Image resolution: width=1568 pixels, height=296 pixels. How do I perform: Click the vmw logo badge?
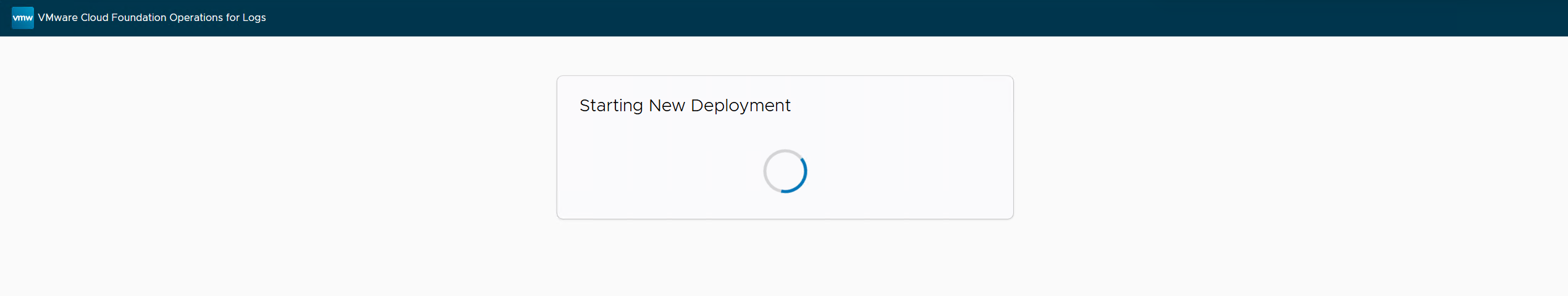[23, 18]
